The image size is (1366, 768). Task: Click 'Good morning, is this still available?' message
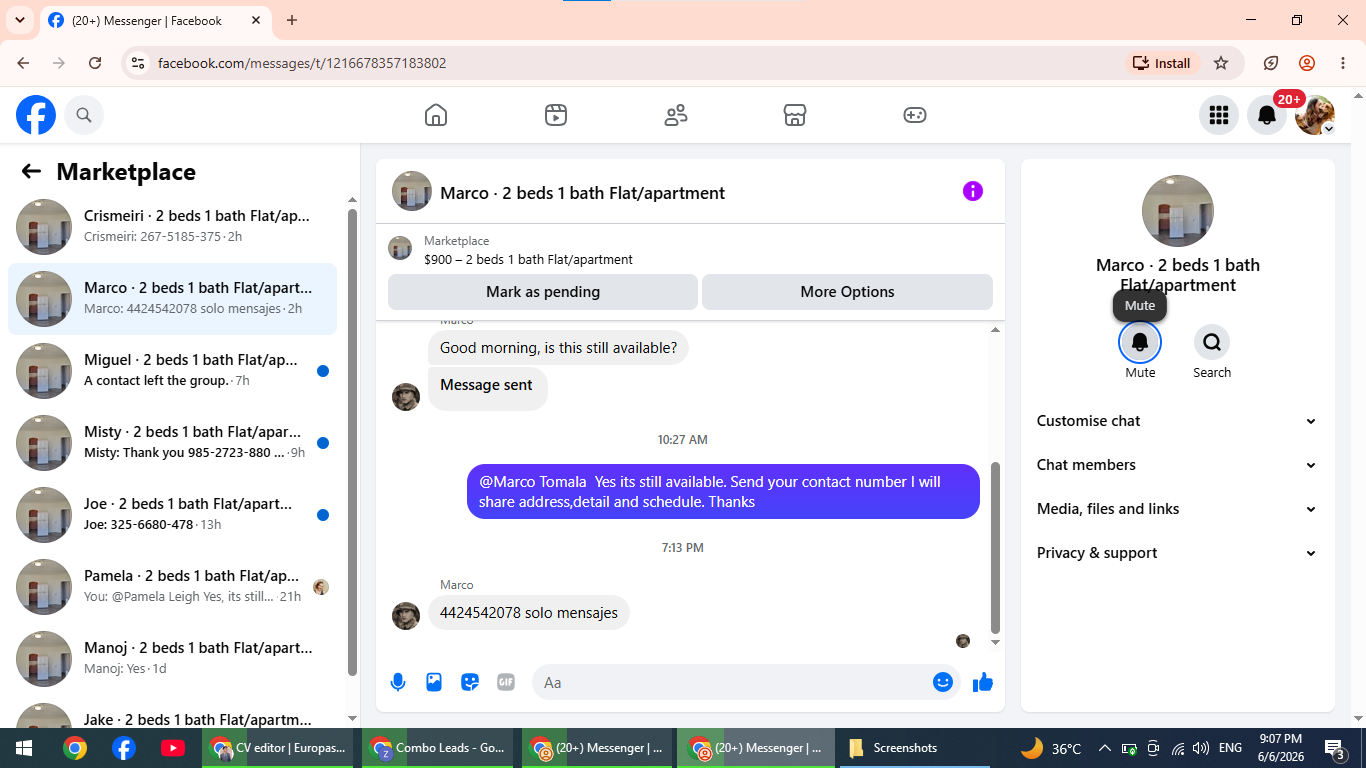point(558,348)
